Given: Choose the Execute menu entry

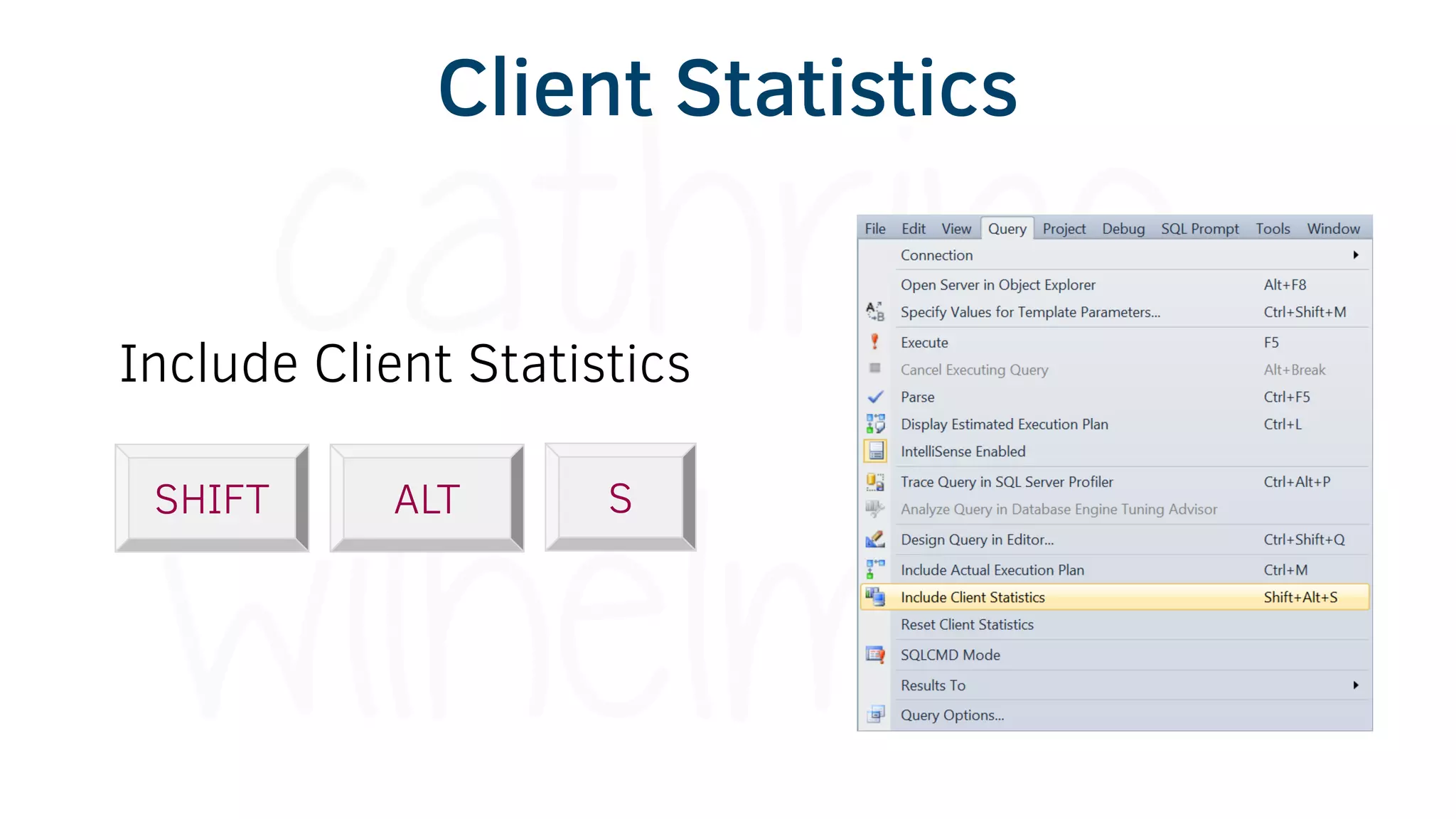Looking at the screenshot, I should click(x=1115, y=342).
